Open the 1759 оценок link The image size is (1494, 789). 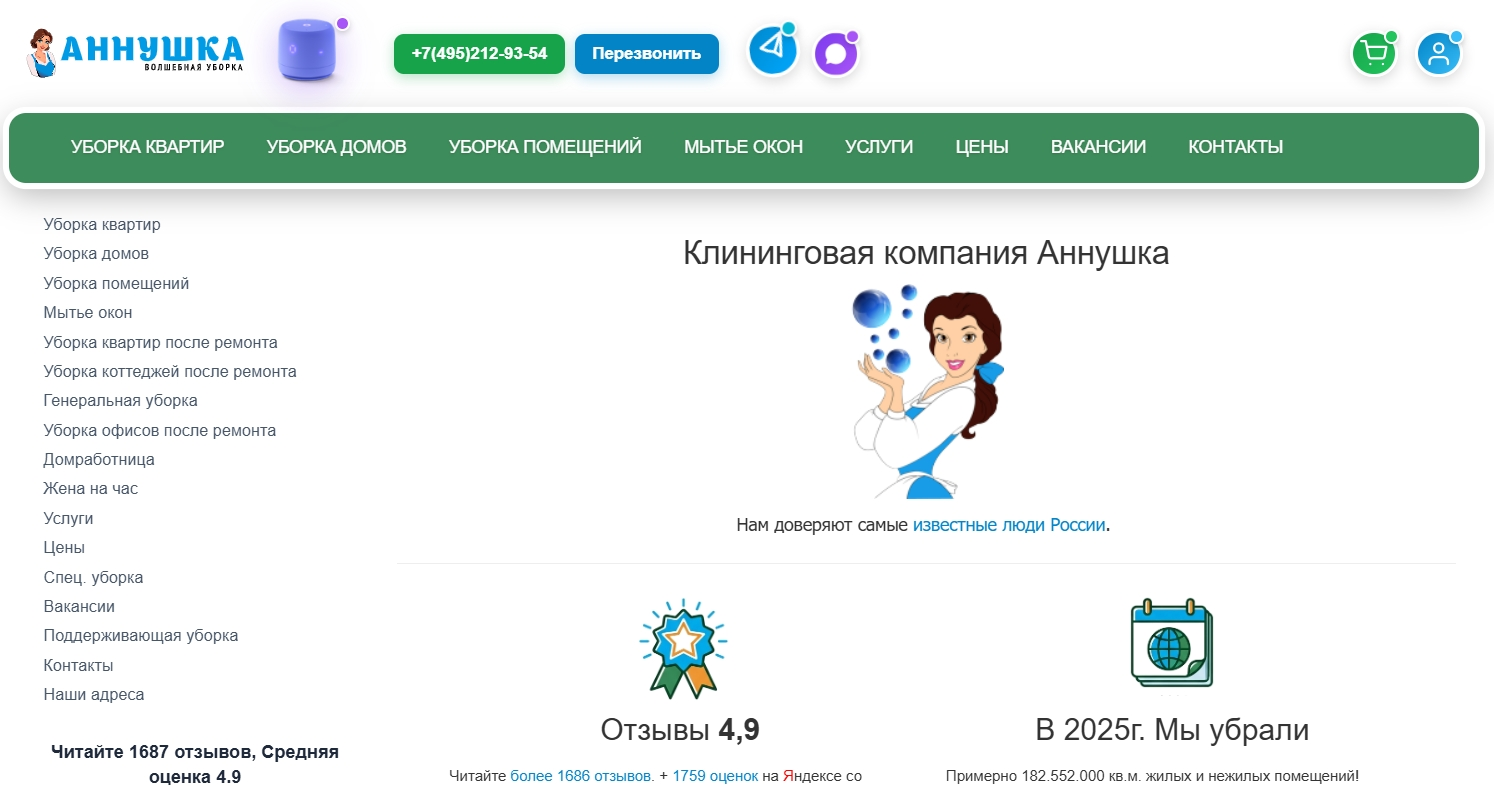[715, 775]
